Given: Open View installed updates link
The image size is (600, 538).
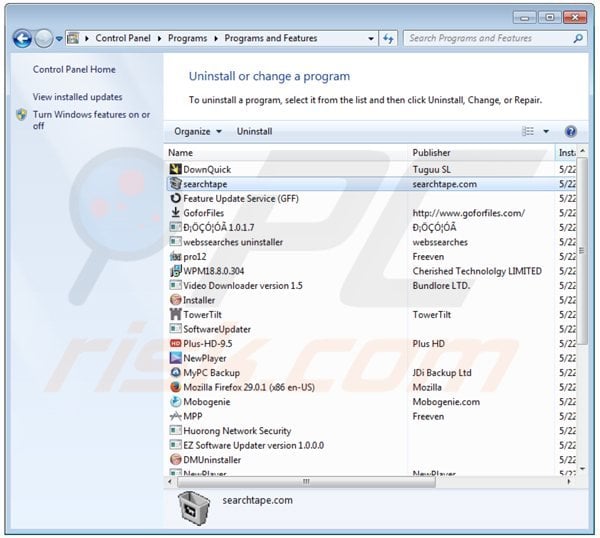Looking at the screenshot, I should [x=77, y=97].
